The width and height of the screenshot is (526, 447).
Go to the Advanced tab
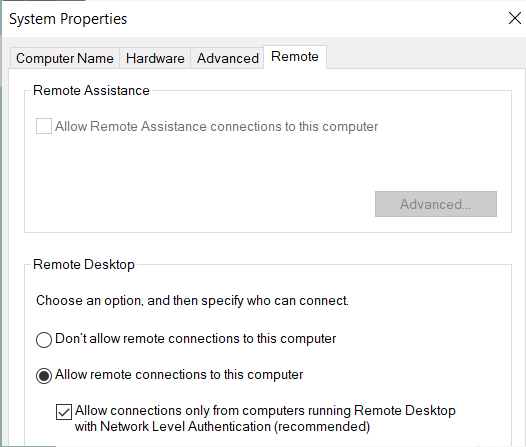pos(227,58)
